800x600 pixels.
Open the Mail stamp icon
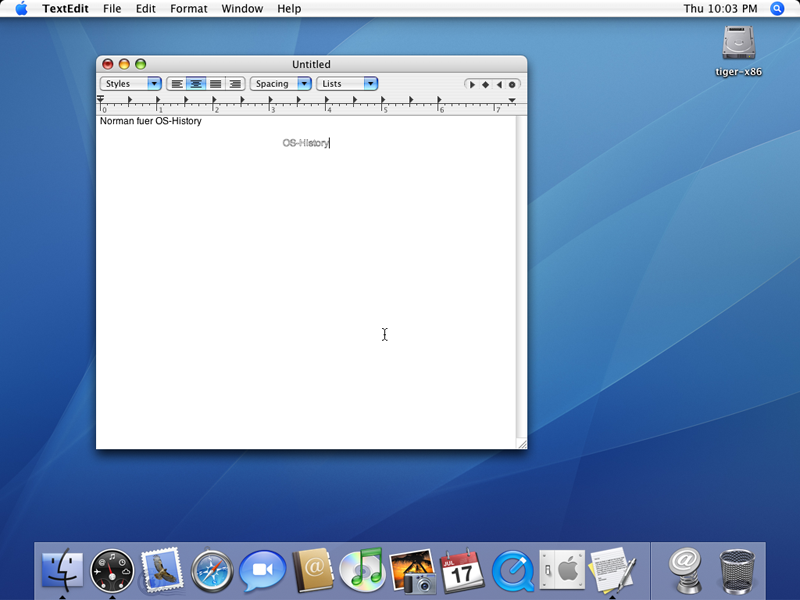click(162, 570)
